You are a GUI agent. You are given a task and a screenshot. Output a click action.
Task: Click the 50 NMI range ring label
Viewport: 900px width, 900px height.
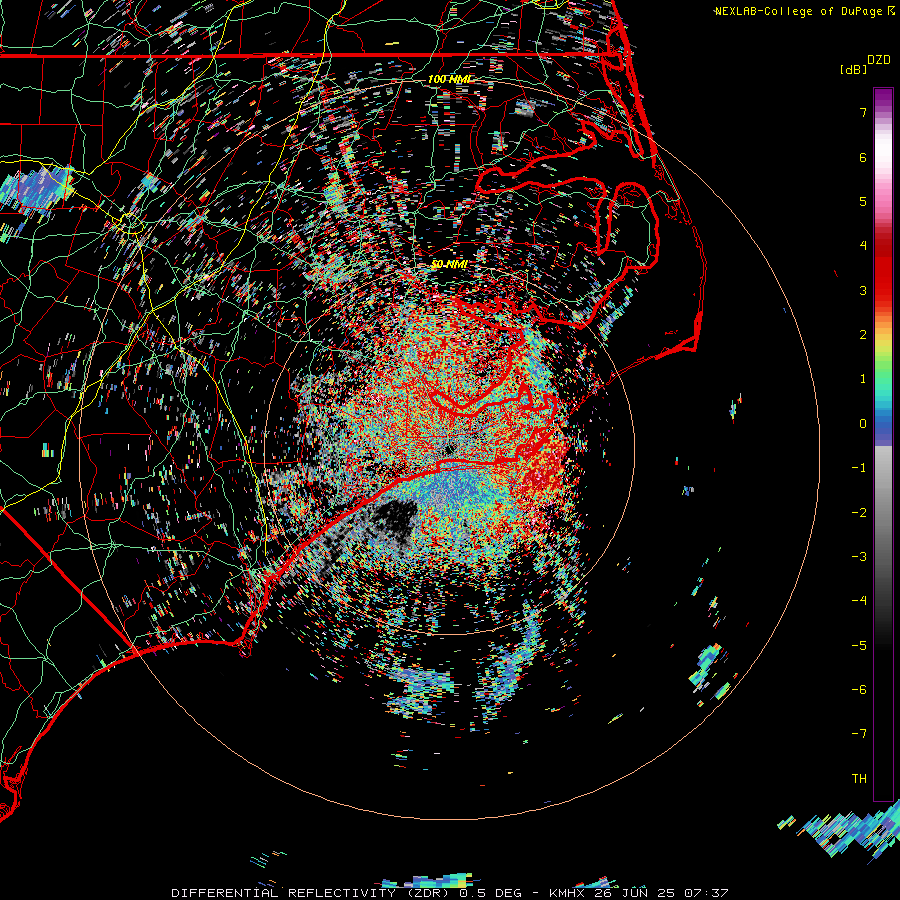pos(449,264)
